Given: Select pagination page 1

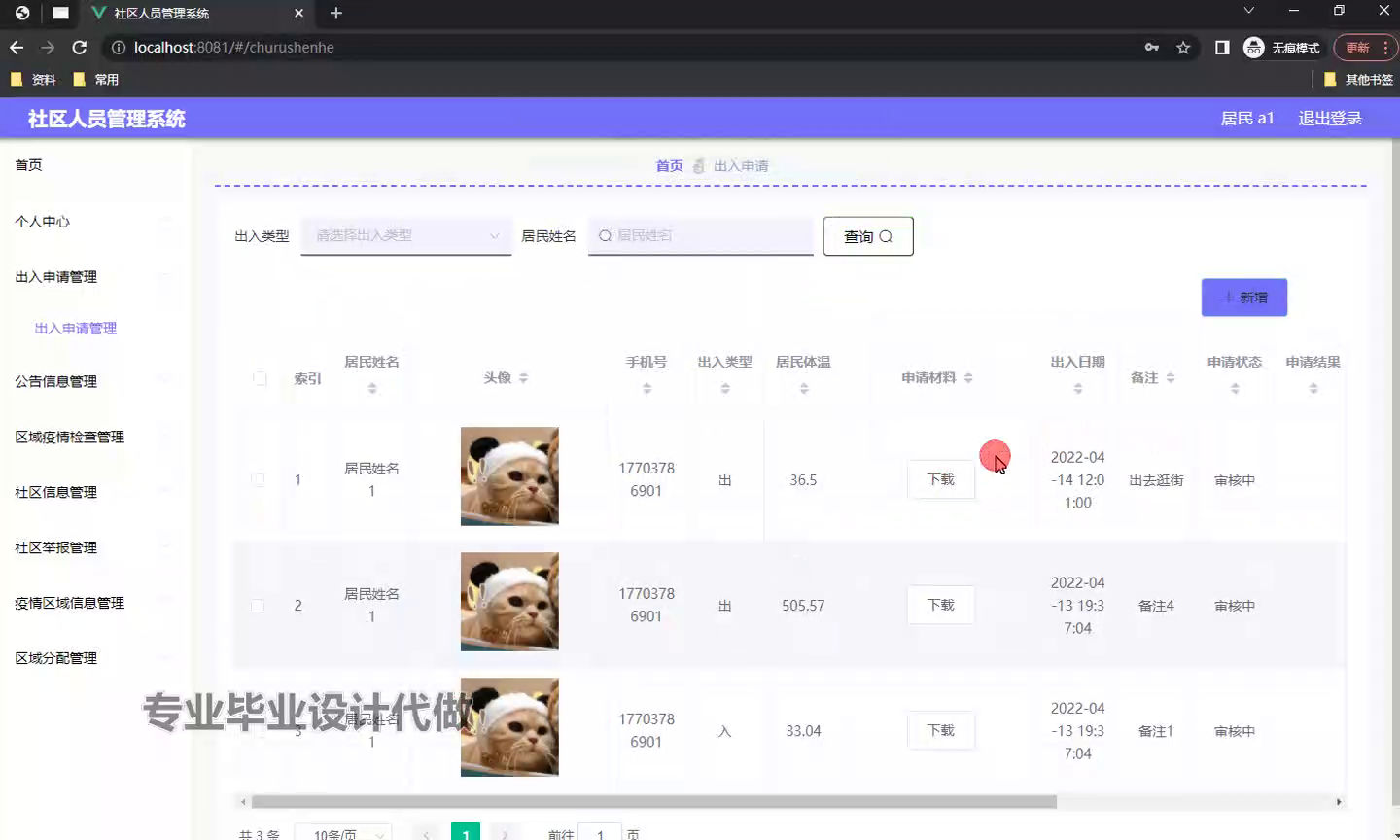Looking at the screenshot, I should [466, 833].
